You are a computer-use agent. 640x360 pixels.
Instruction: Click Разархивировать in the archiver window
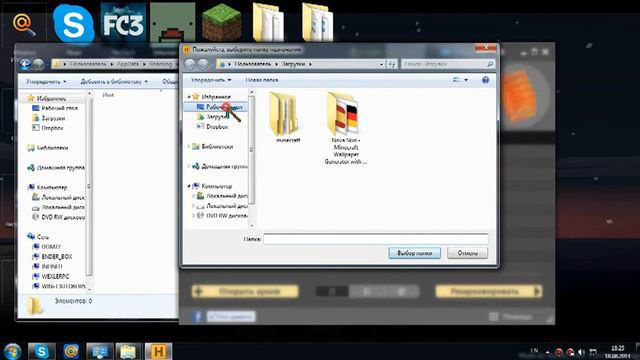489,291
